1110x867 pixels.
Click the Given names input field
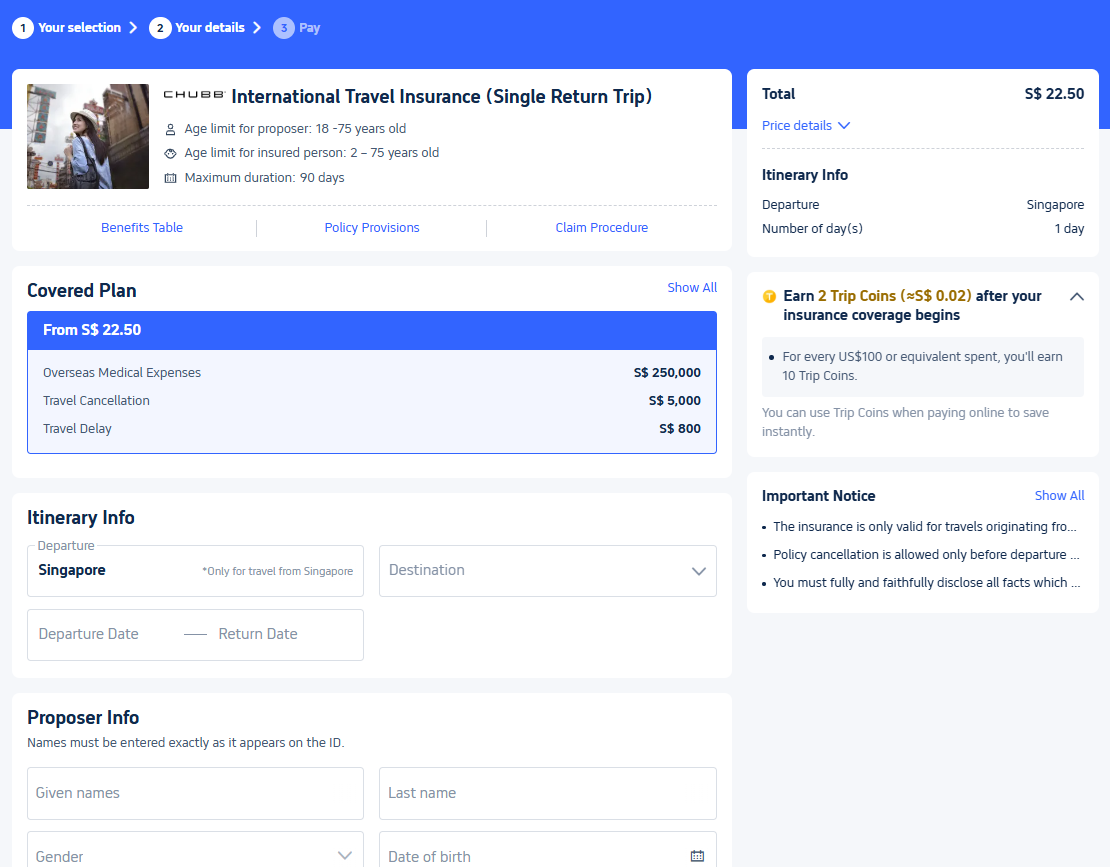click(195, 793)
